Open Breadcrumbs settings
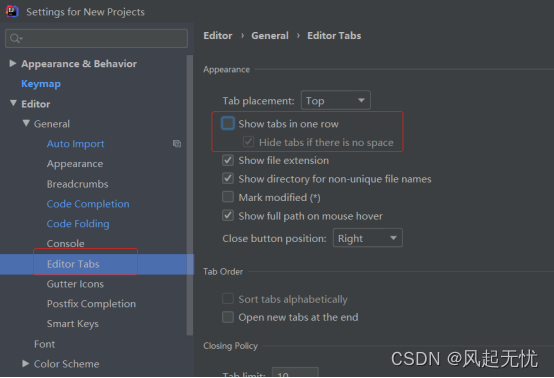 click(x=77, y=184)
